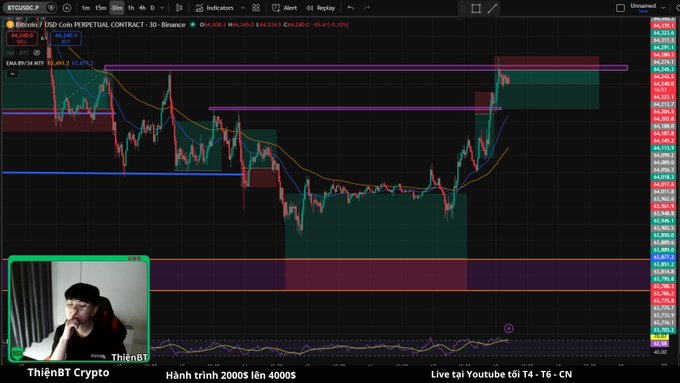Open the candlestick chart type selector
Viewport: 680px width, 383px height.
pyautogui.click(x=179, y=8)
